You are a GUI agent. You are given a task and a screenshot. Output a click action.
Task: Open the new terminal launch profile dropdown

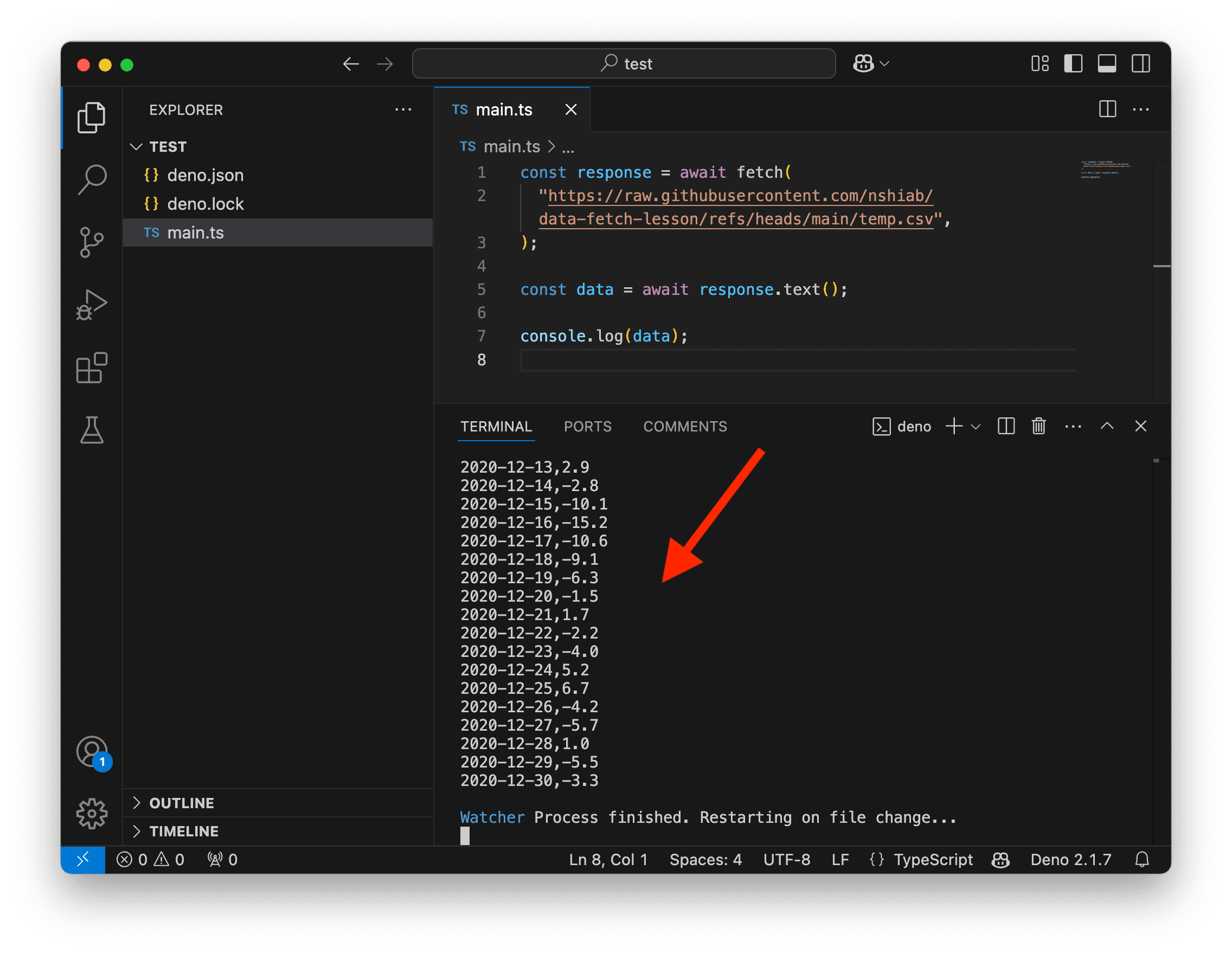(976, 427)
